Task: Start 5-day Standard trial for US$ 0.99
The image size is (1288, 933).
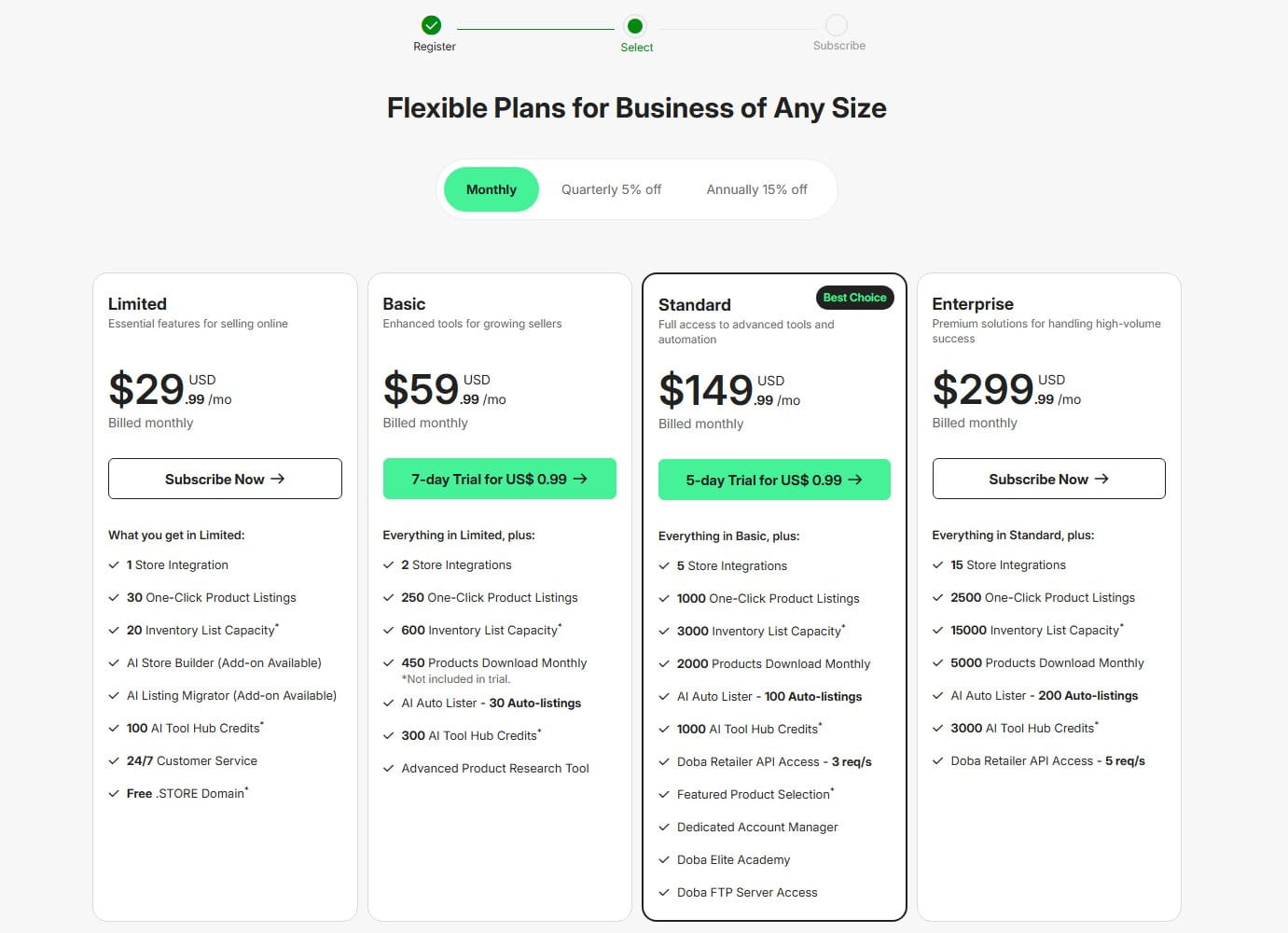Action: 774,480
